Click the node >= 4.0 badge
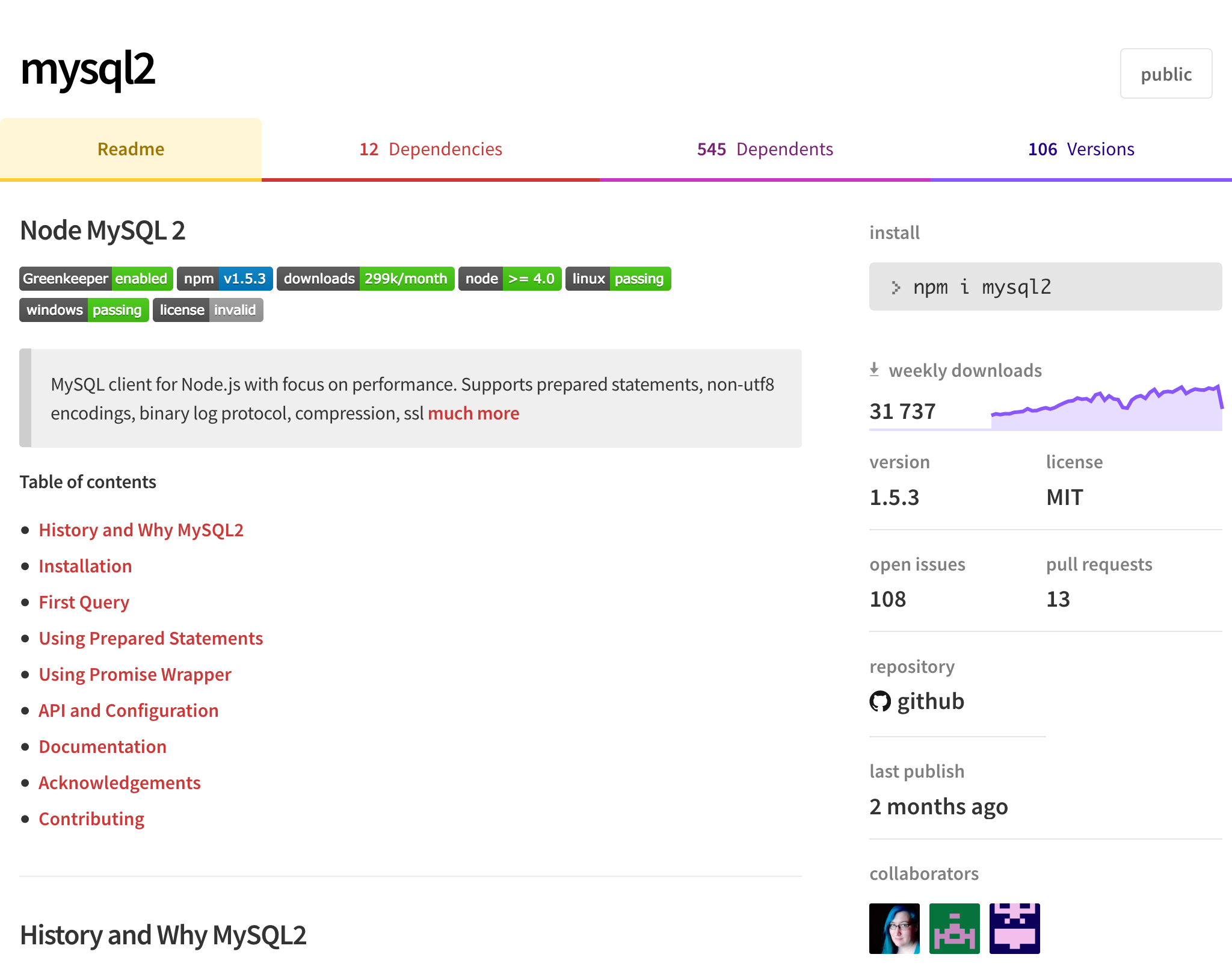1232x969 pixels. click(x=510, y=279)
